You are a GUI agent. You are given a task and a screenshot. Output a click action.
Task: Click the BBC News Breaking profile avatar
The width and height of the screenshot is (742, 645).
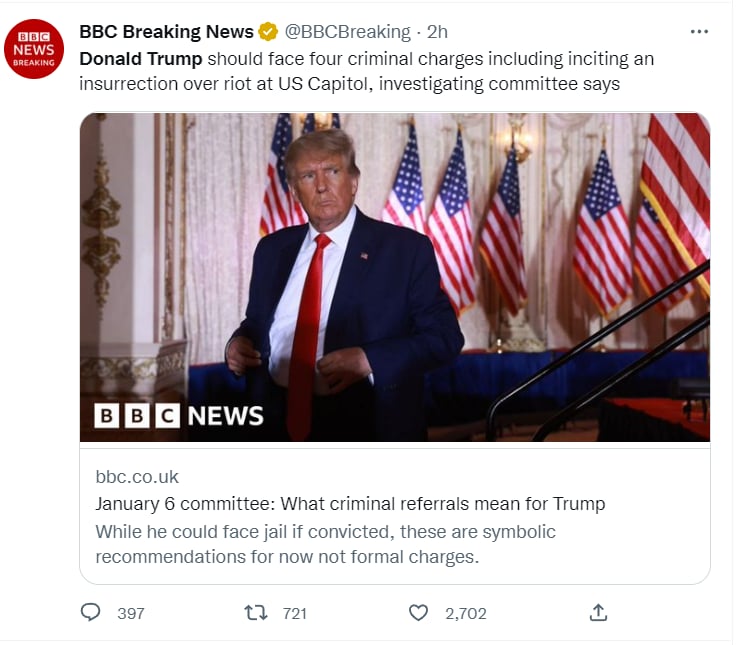(34, 49)
